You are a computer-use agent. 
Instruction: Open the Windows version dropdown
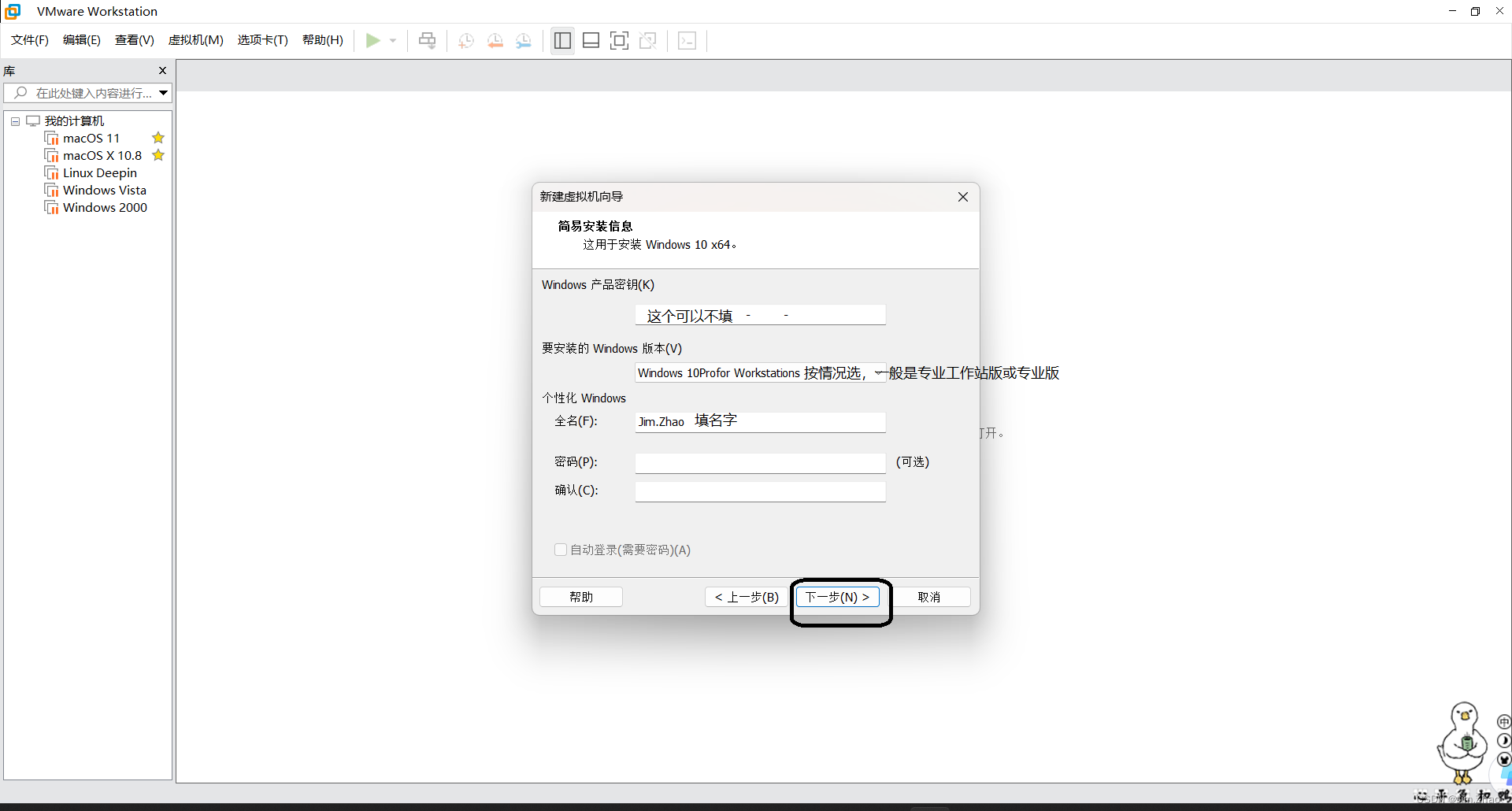(761, 372)
